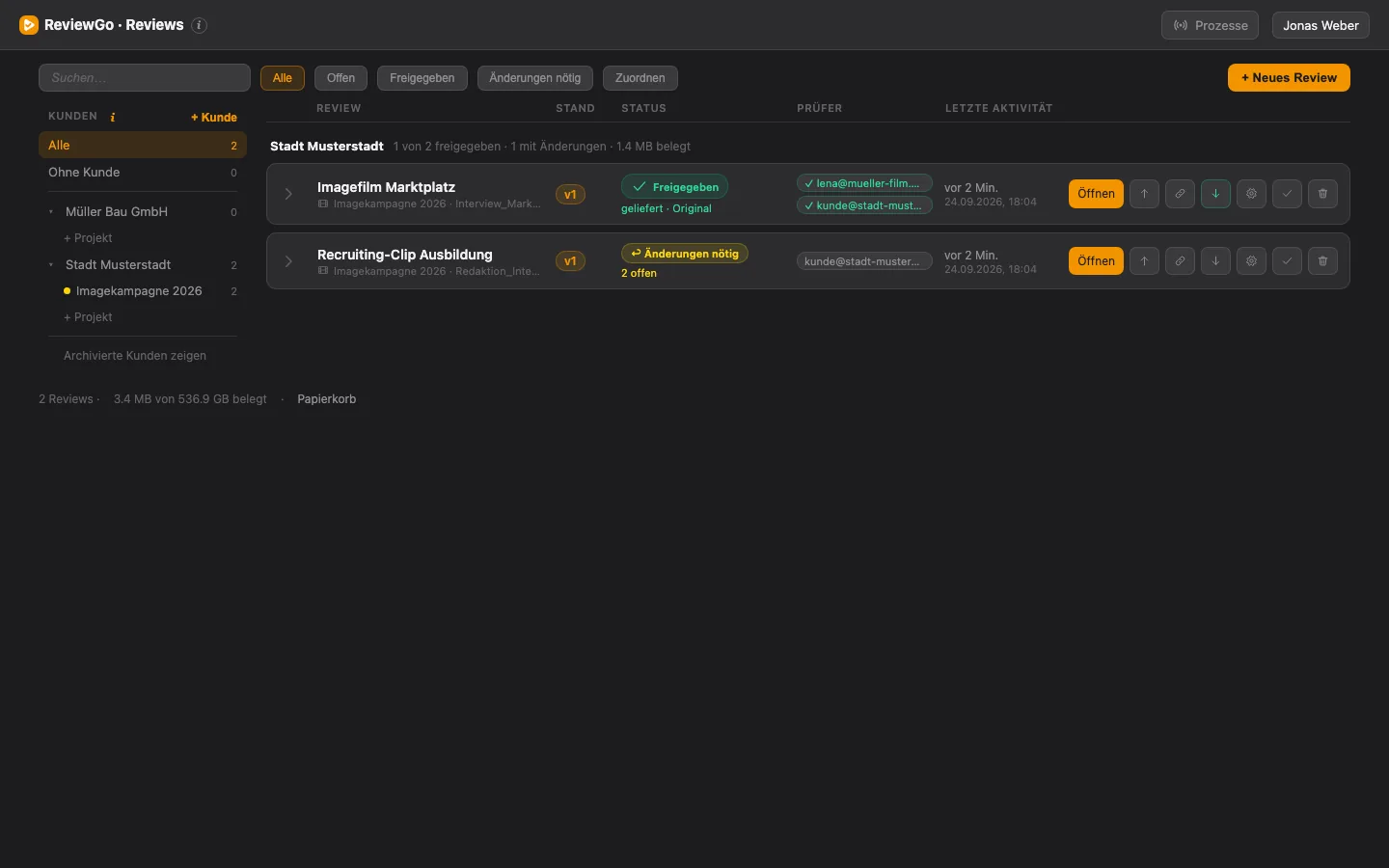
Task: Click the checkmark icon for Recruiting-Clip Ausbildung
Action: coord(1287,261)
